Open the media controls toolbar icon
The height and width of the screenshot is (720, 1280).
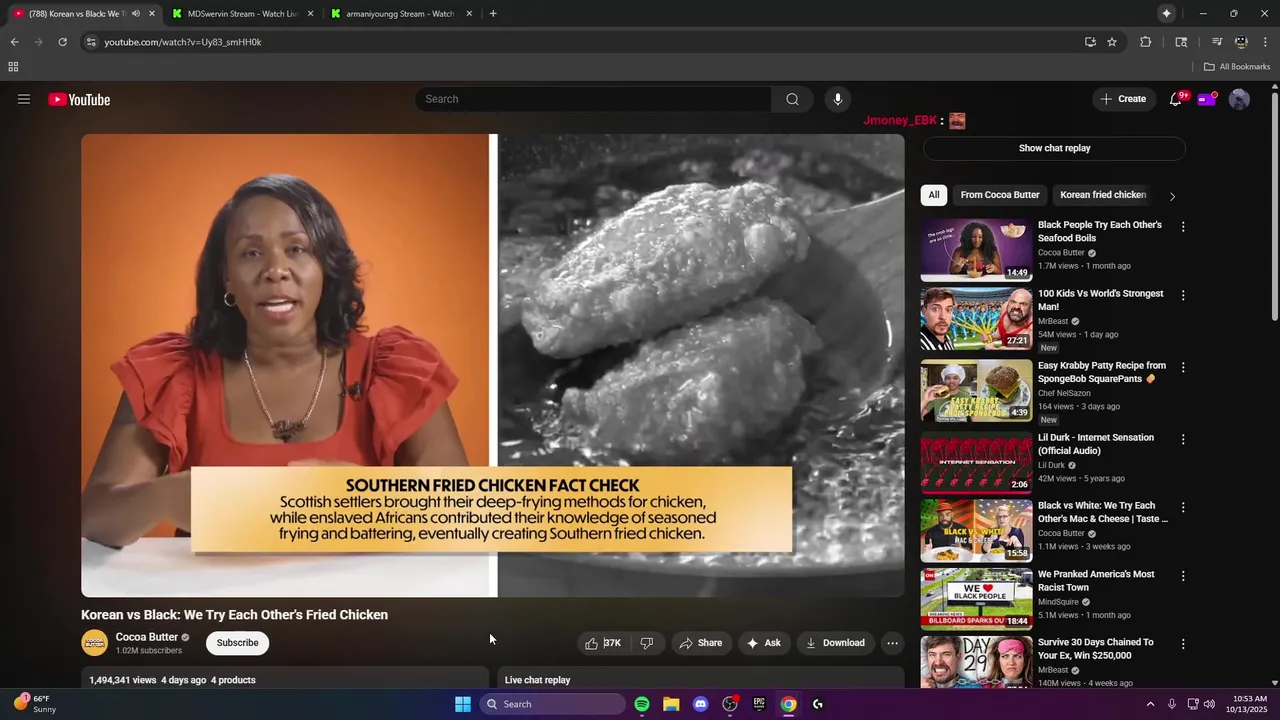tap(1217, 42)
